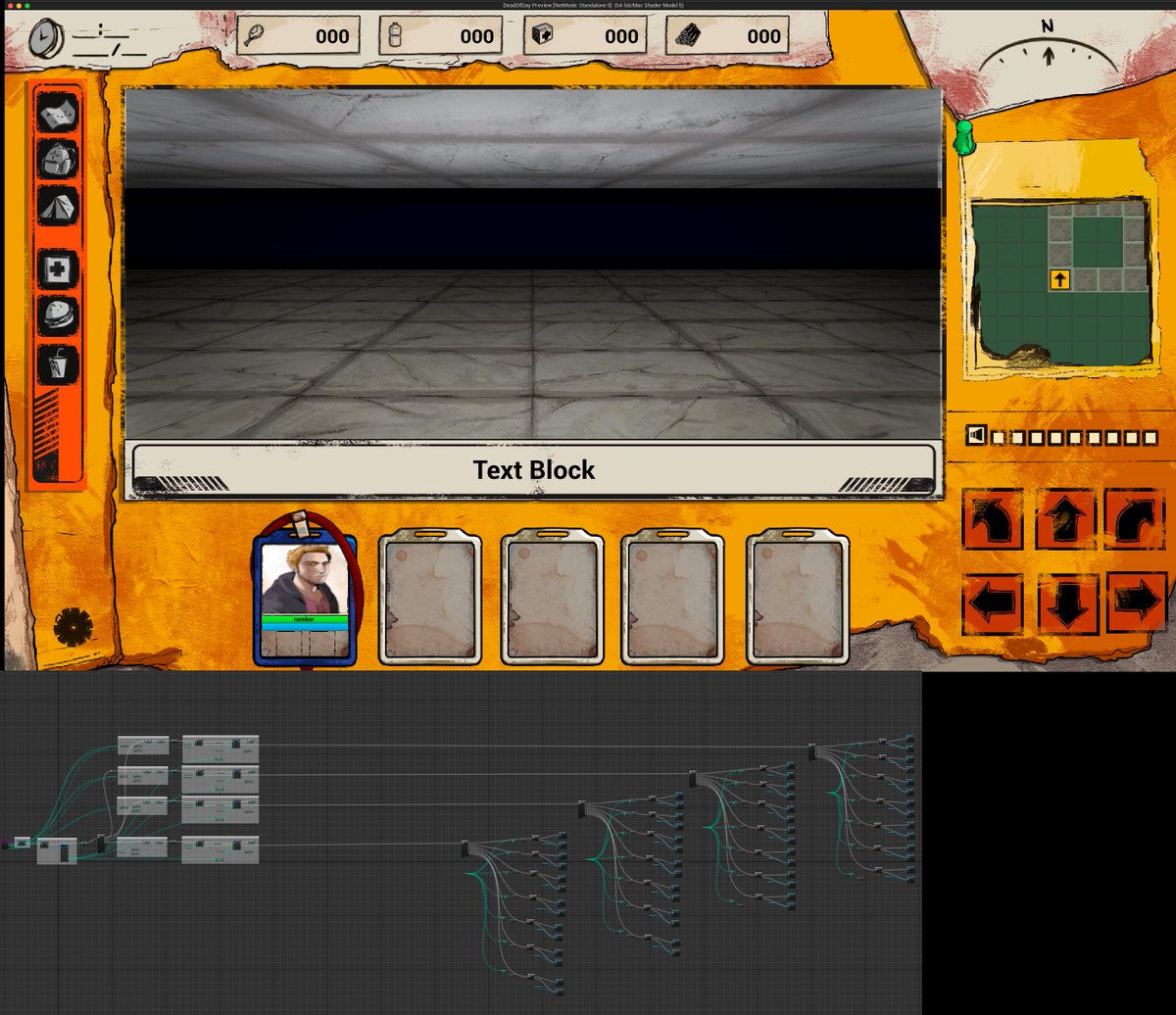The height and width of the screenshot is (1015, 1176).
Task: Open the gear settings icon at bottom left
Action: [72, 624]
